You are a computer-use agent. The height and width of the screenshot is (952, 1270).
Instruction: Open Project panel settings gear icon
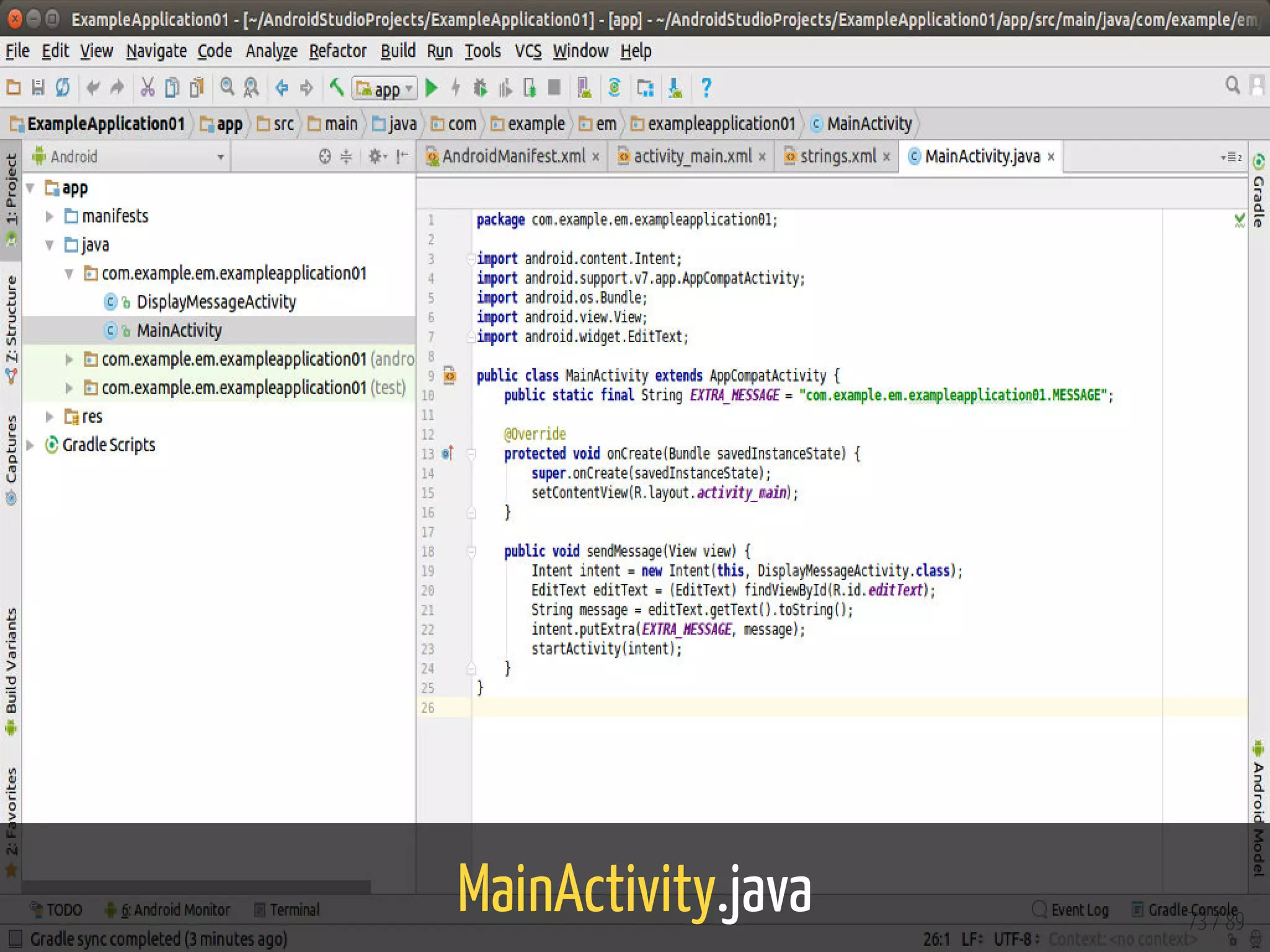(x=377, y=156)
